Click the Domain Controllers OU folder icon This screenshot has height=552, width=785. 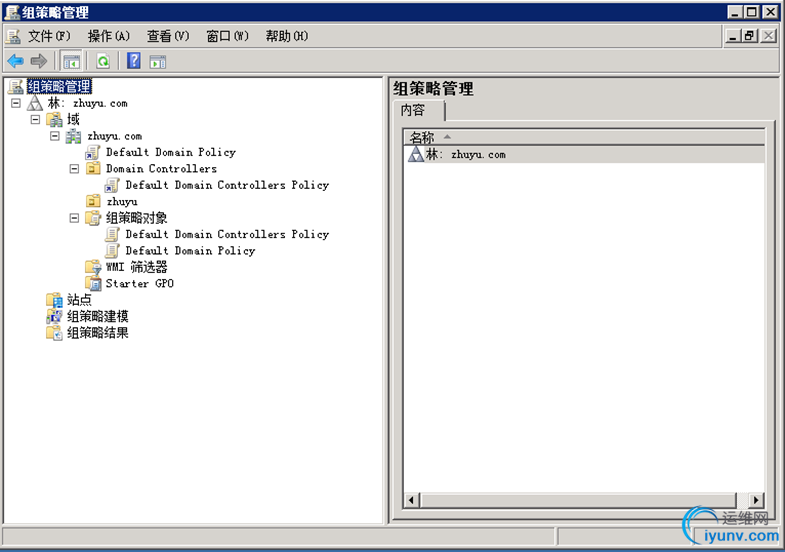(x=93, y=168)
